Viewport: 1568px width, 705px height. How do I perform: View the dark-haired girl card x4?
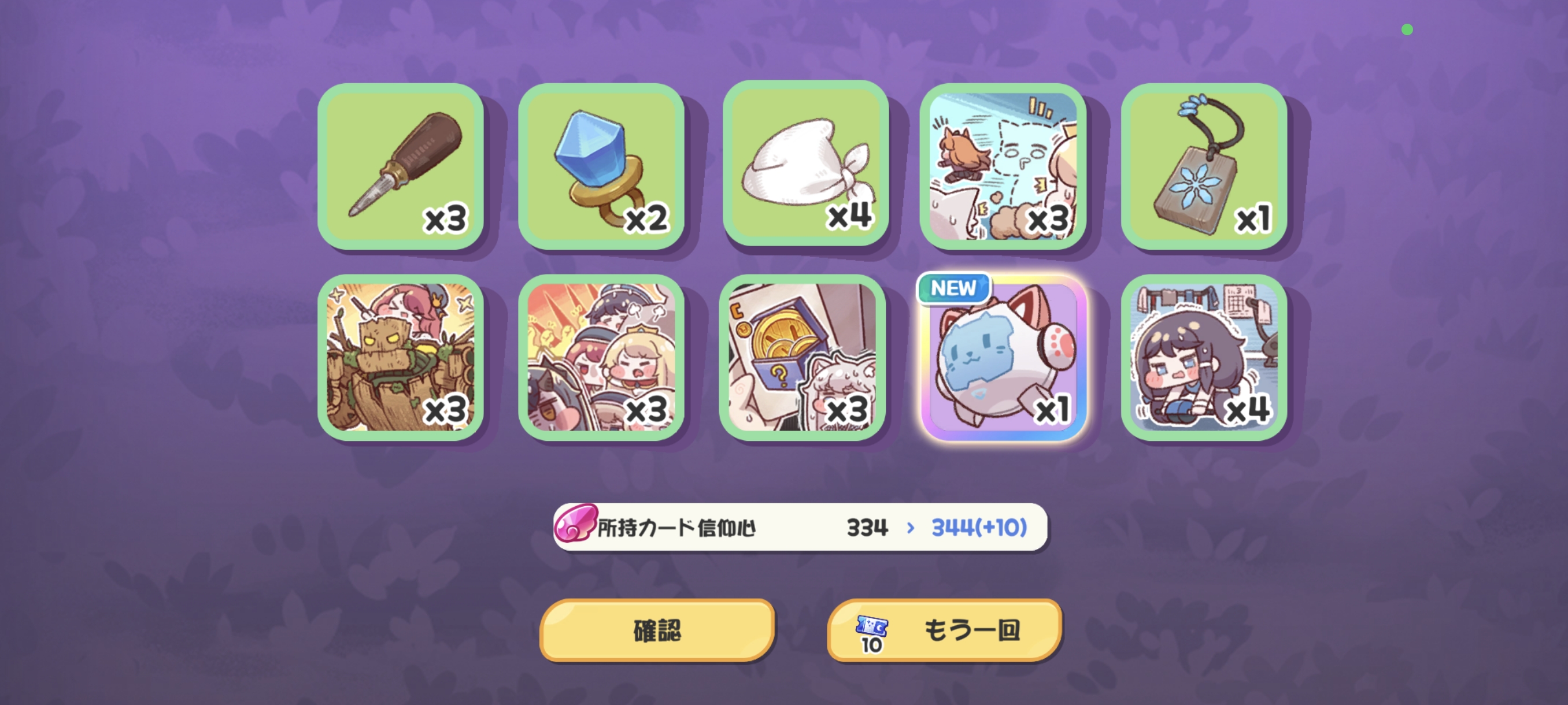1204,358
